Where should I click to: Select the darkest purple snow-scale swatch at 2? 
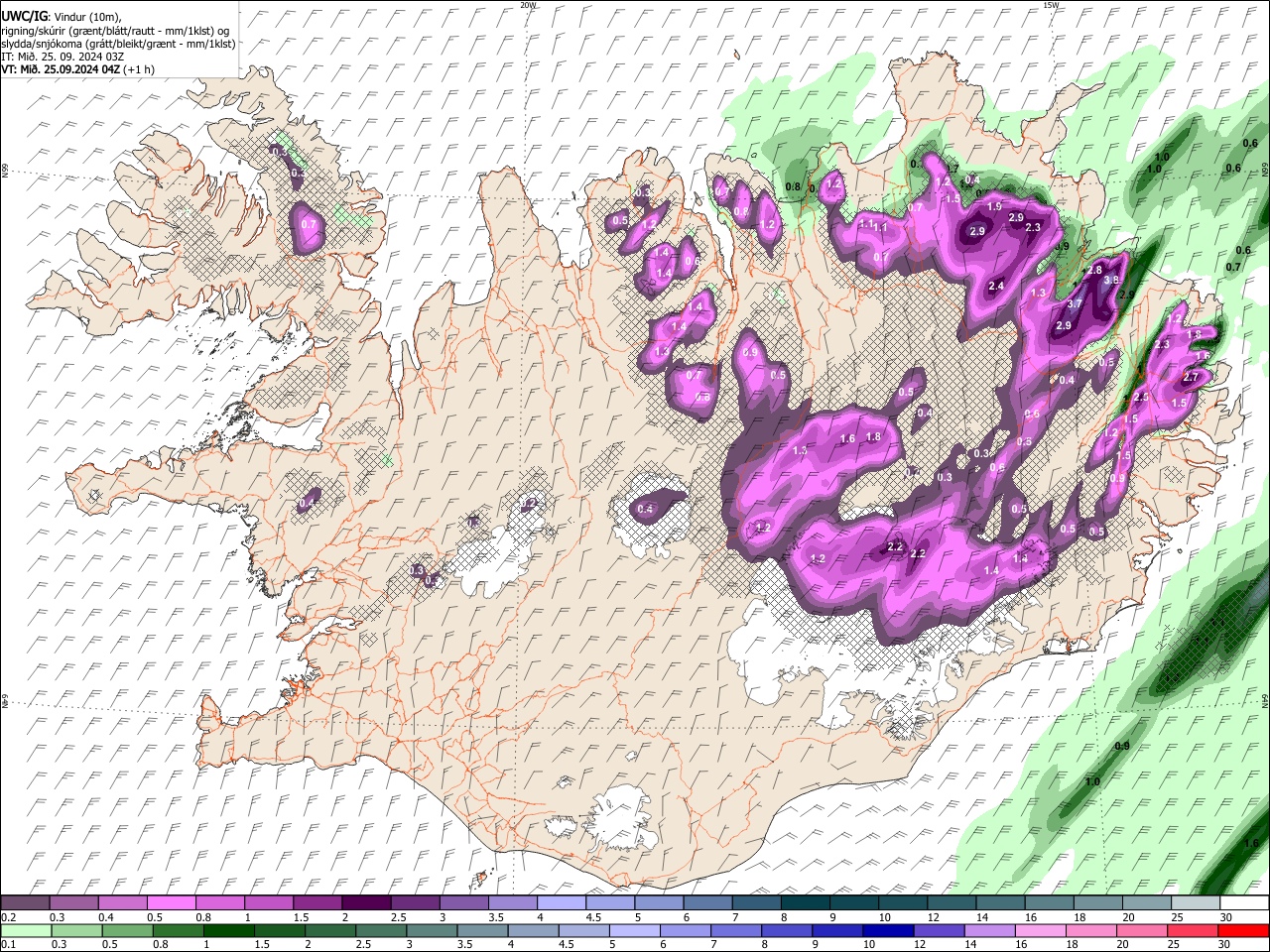point(365,902)
